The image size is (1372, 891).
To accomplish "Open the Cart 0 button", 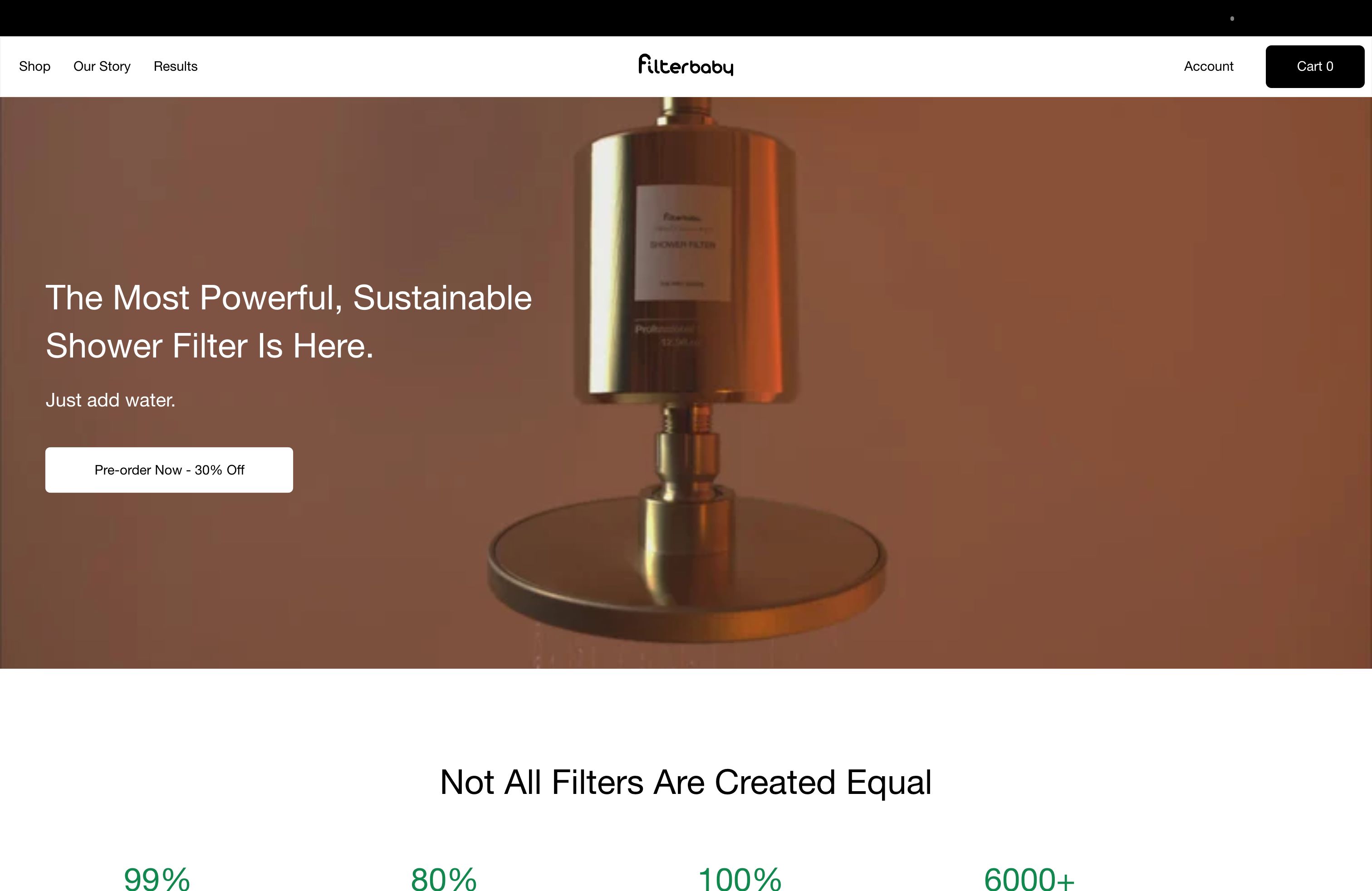I will tap(1314, 66).
